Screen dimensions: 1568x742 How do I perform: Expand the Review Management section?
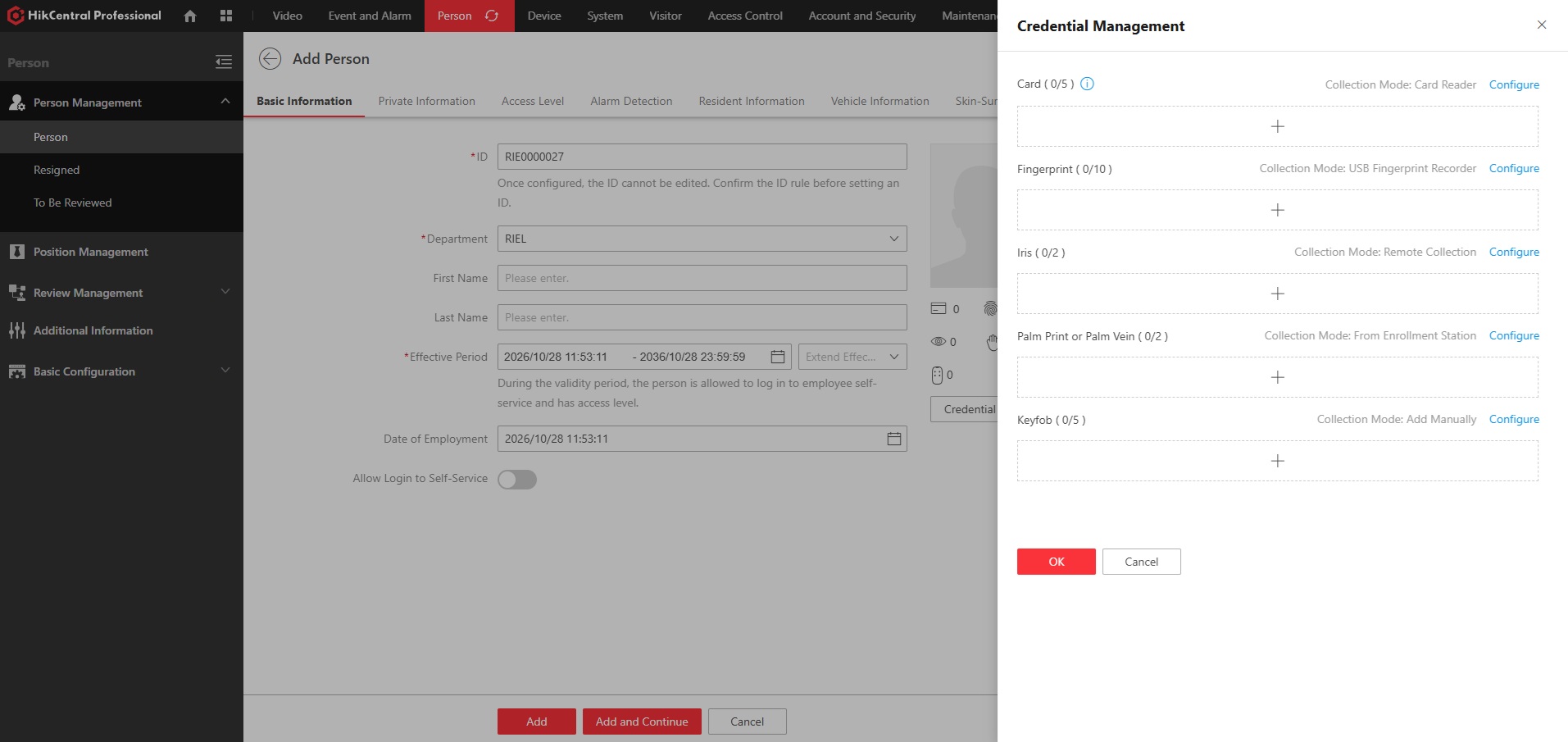tap(225, 291)
